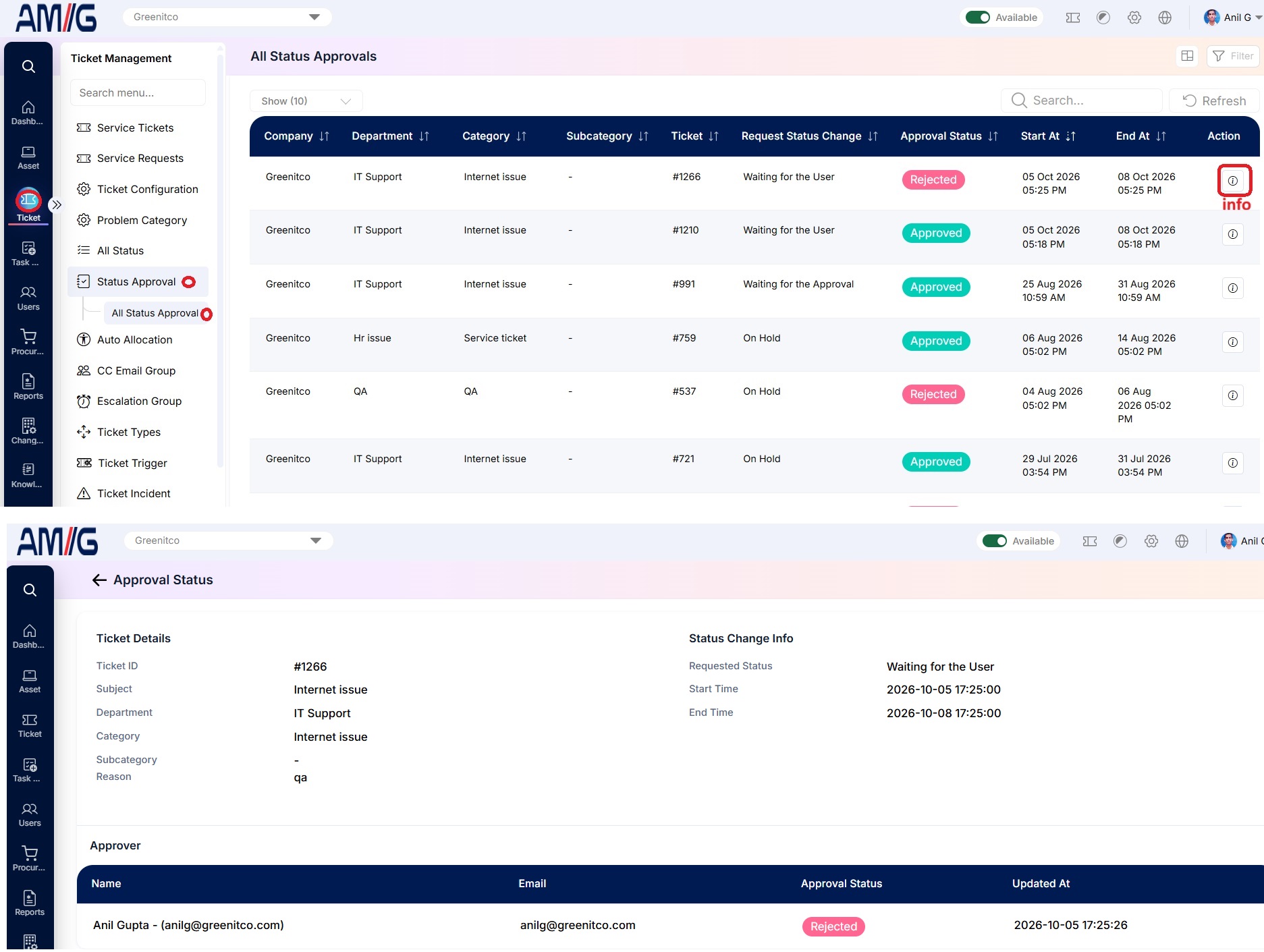Open settings gear in All Status Approvals screen header
The width and height of the screenshot is (1264, 952).
(1134, 18)
